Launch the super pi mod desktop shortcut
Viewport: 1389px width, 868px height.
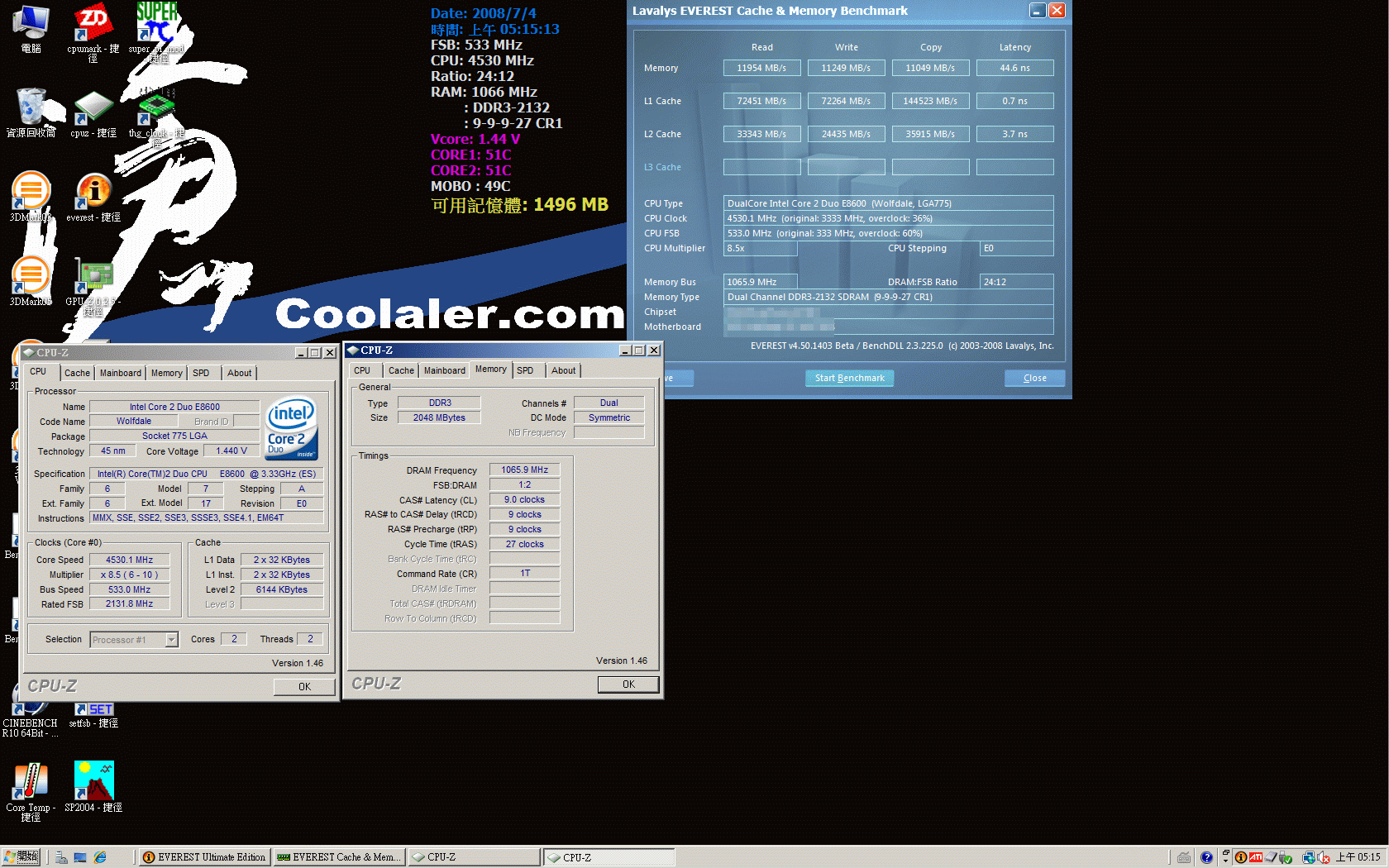(156, 31)
